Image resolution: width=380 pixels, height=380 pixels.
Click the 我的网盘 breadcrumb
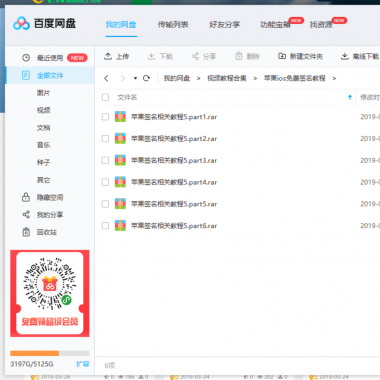[x=177, y=78]
